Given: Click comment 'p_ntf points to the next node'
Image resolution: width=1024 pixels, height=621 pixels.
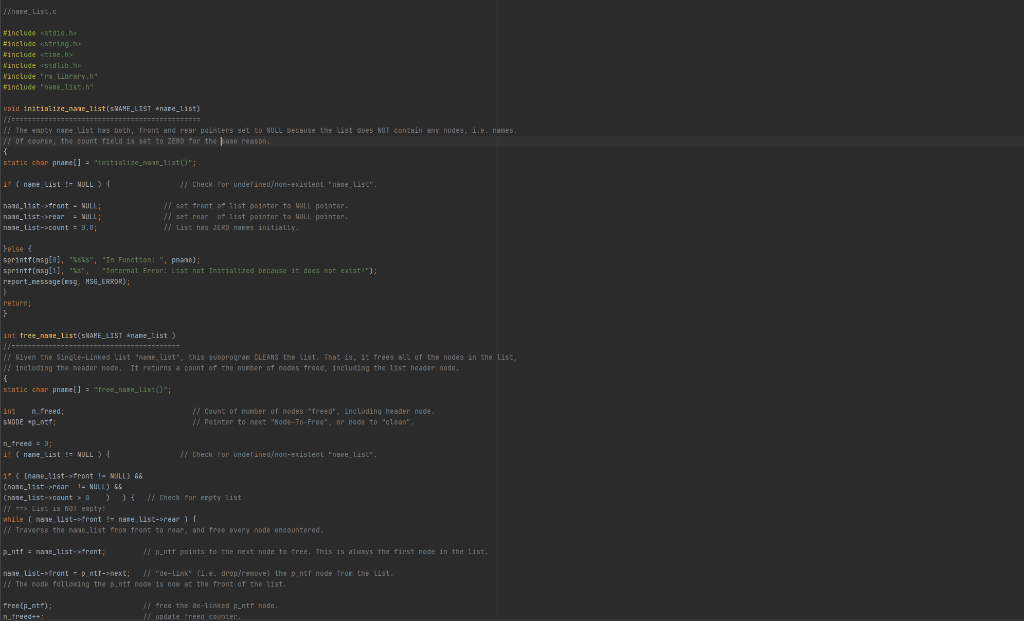Looking at the screenshot, I should click(x=315, y=552).
